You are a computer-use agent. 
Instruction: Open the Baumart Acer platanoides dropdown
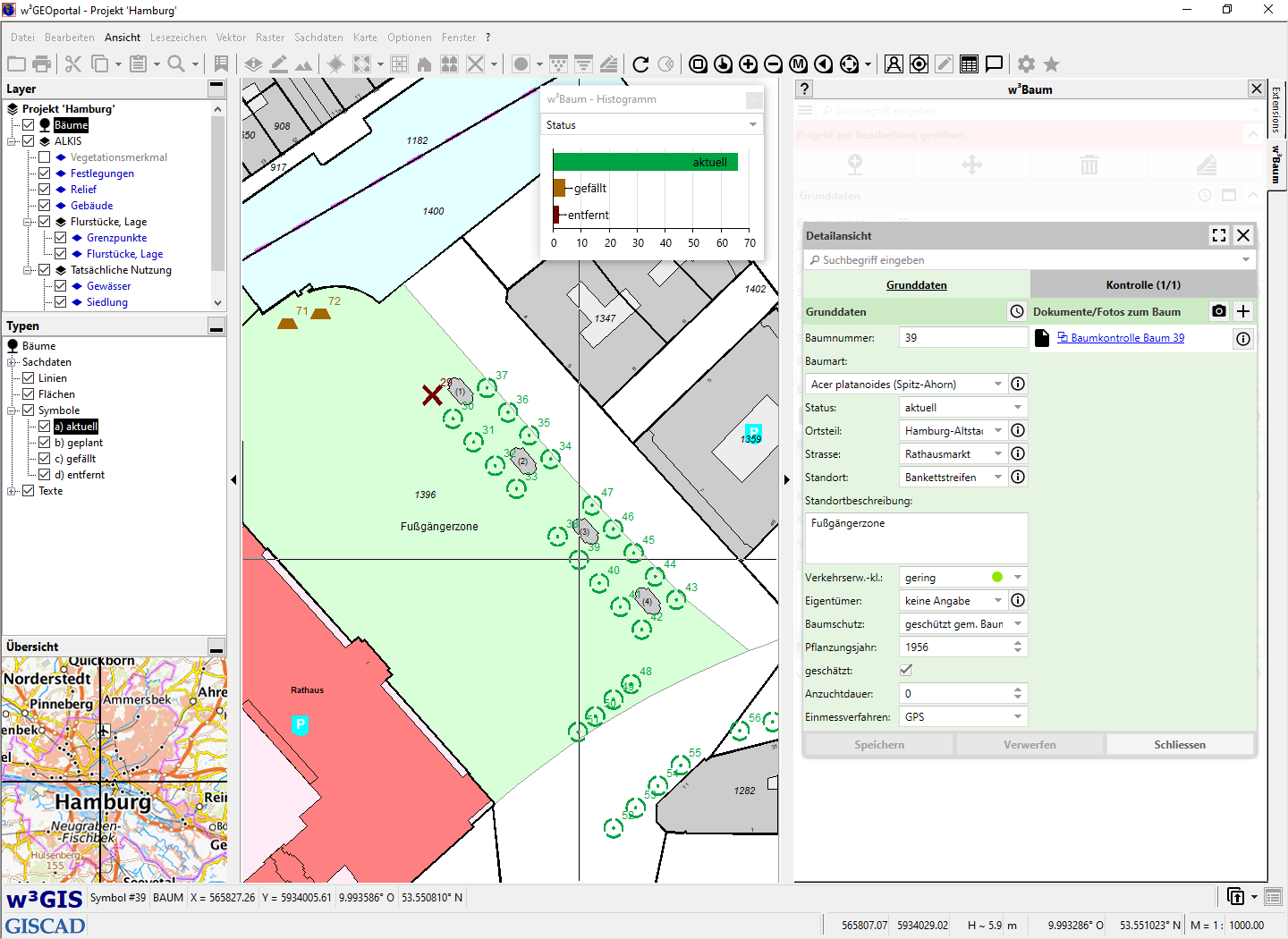click(905, 385)
